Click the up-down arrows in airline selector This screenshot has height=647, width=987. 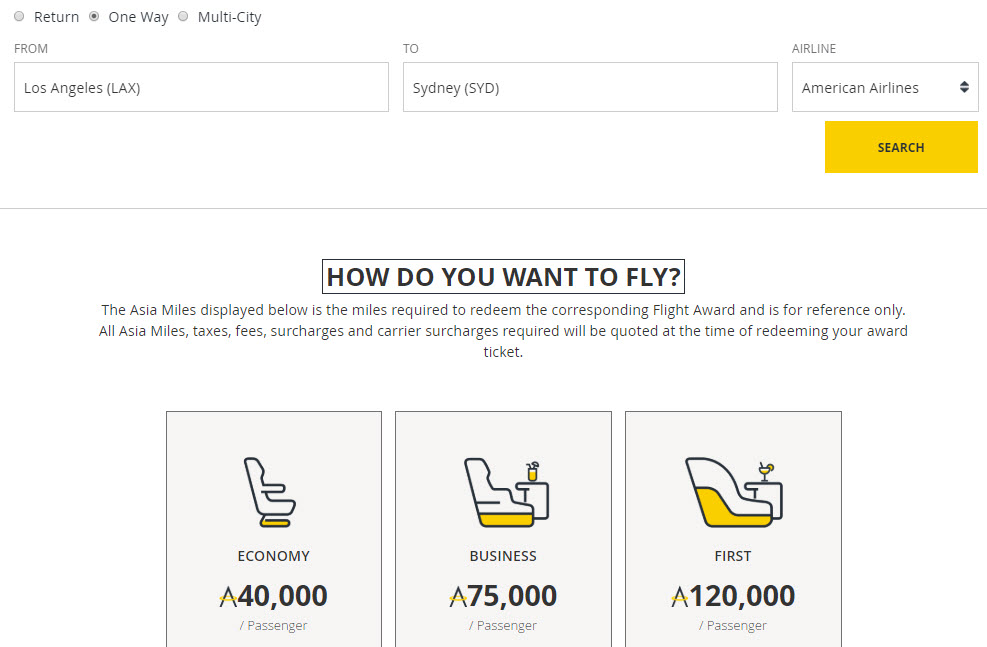[966, 87]
